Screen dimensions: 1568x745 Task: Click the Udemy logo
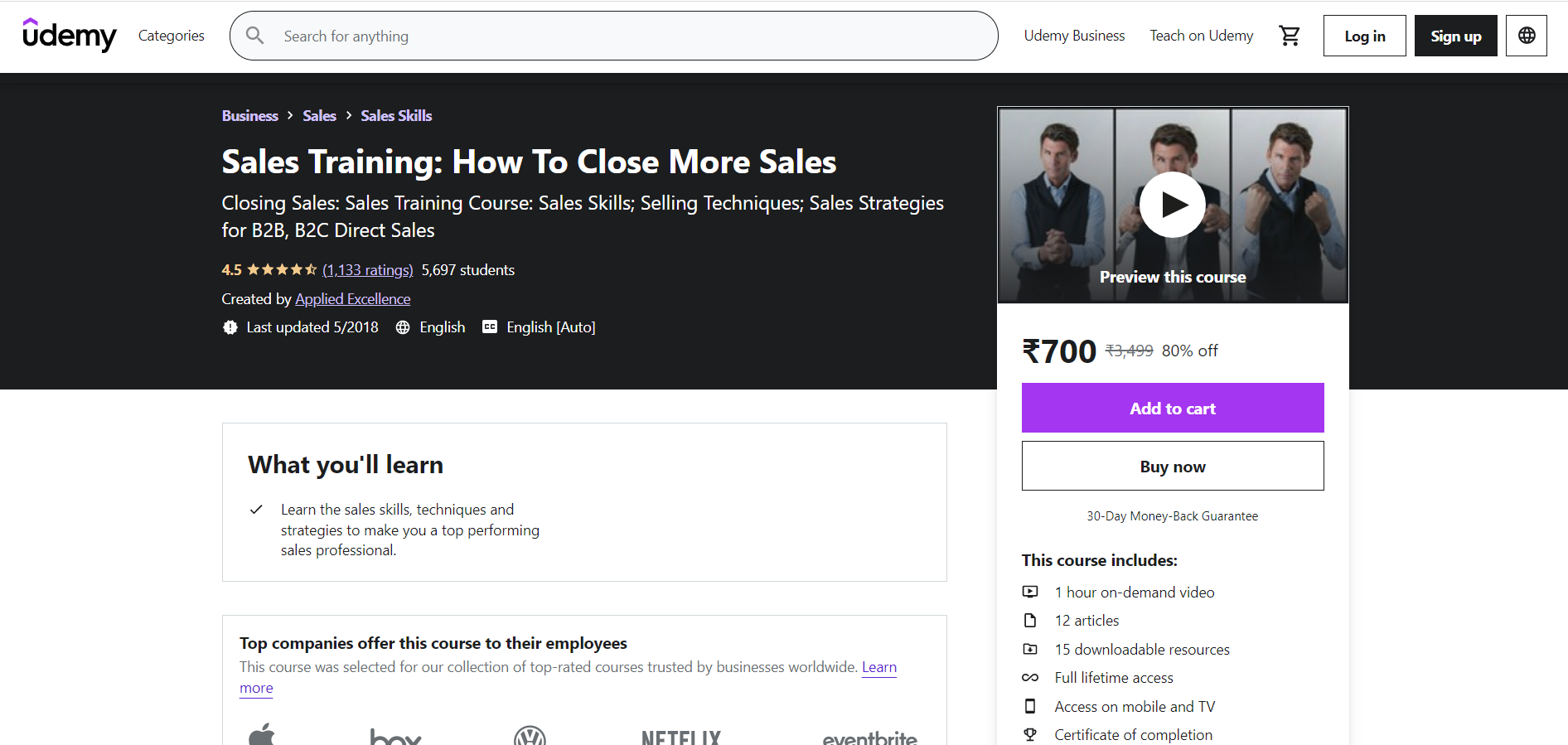point(70,35)
